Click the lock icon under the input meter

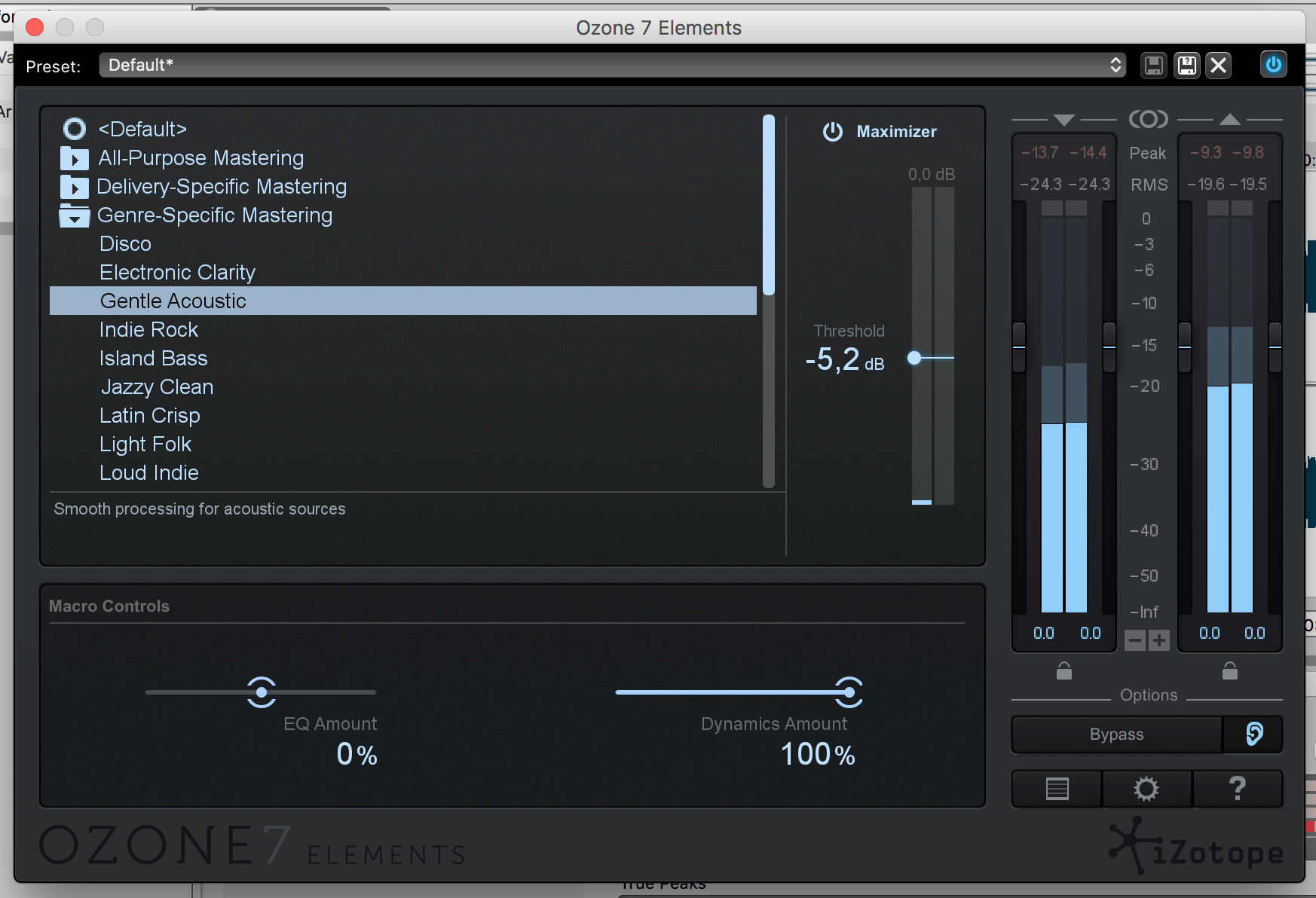1063,671
